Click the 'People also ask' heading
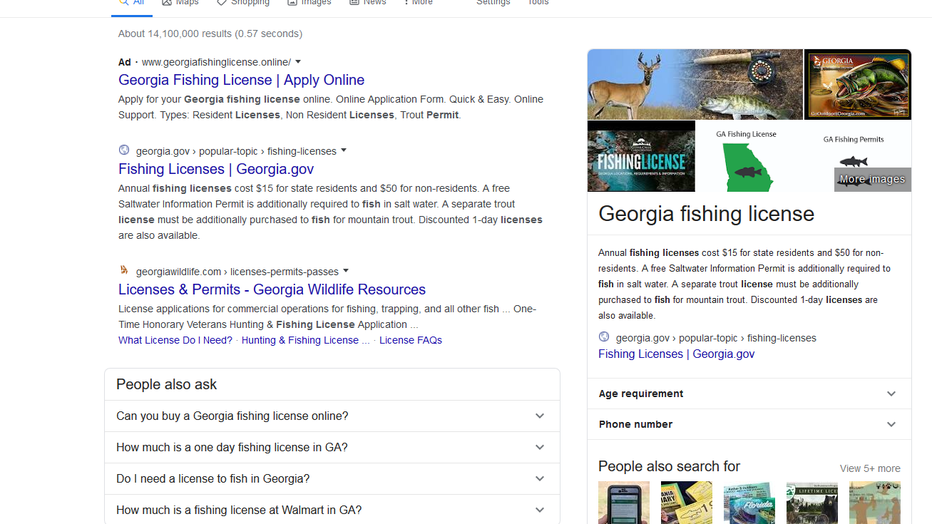This screenshot has width=932, height=524. 166,384
